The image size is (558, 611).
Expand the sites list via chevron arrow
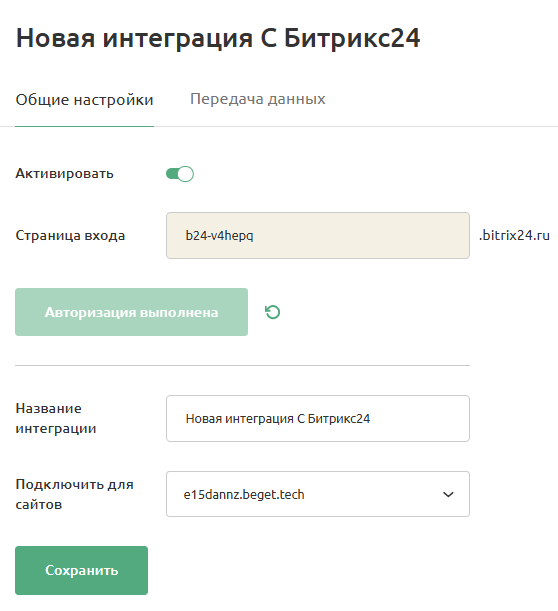coord(448,494)
